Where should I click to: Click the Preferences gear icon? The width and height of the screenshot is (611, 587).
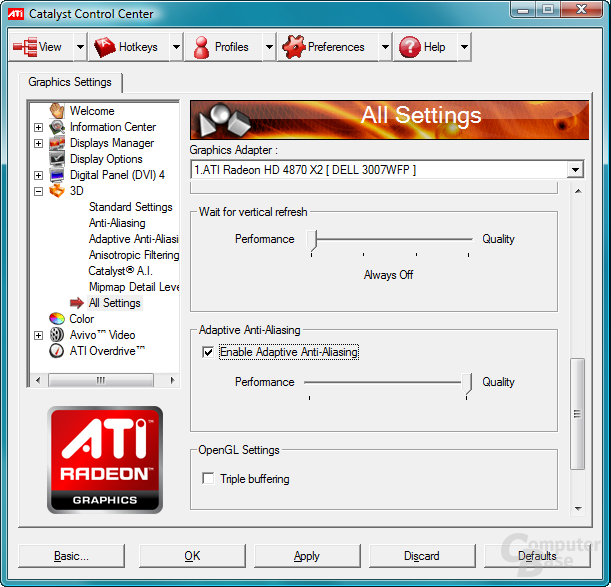pos(293,47)
